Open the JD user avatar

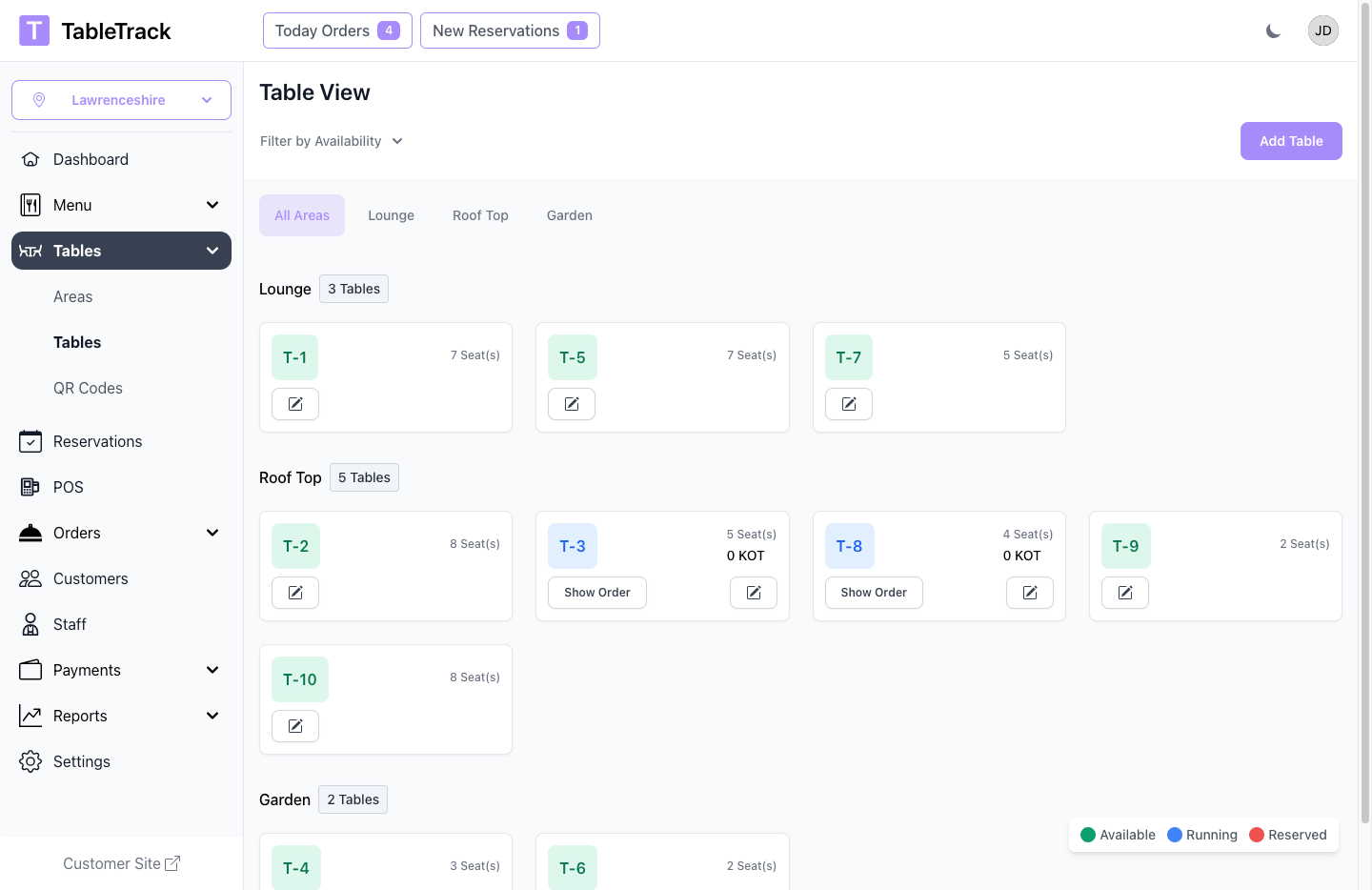point(1322,30)
